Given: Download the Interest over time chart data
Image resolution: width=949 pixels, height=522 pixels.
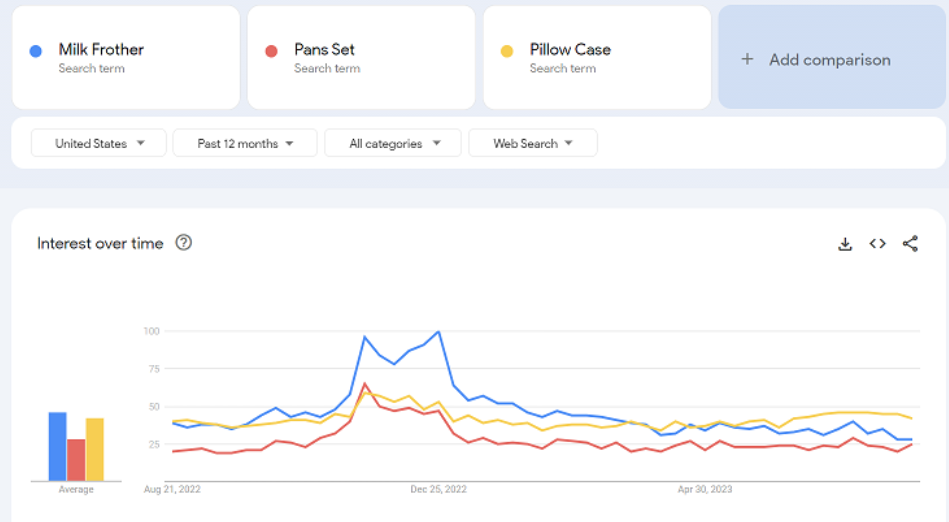Looking at the screenshot, I should click(x=845, y=244).
